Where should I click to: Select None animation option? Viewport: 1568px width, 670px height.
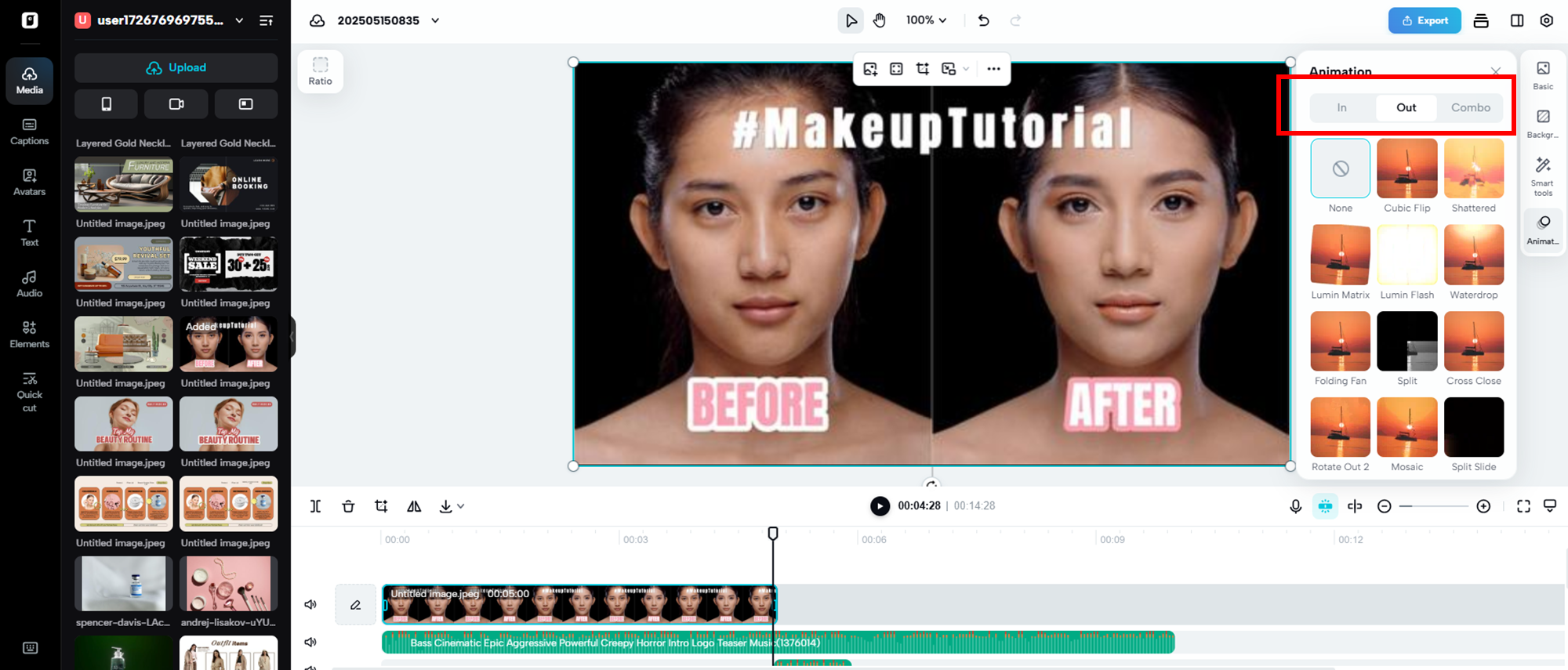1340,168
